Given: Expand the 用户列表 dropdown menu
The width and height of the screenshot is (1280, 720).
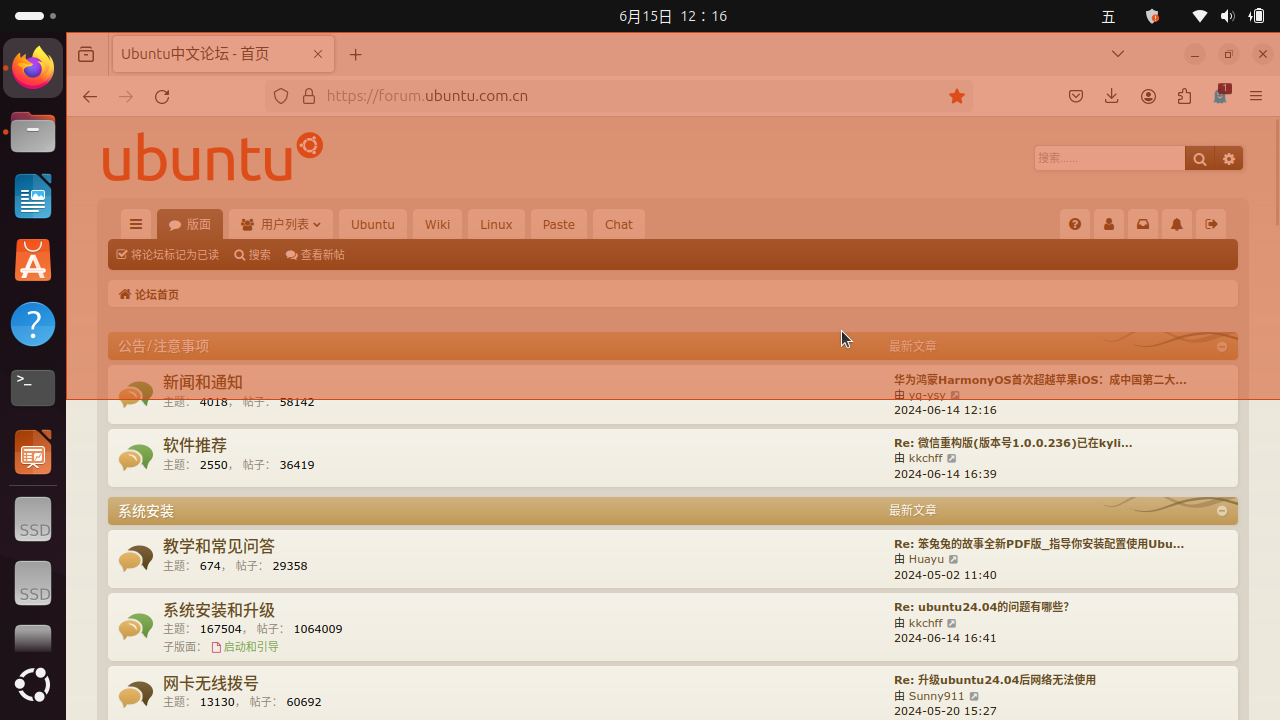Looking at the screenshot, I should tap(281, 224).
